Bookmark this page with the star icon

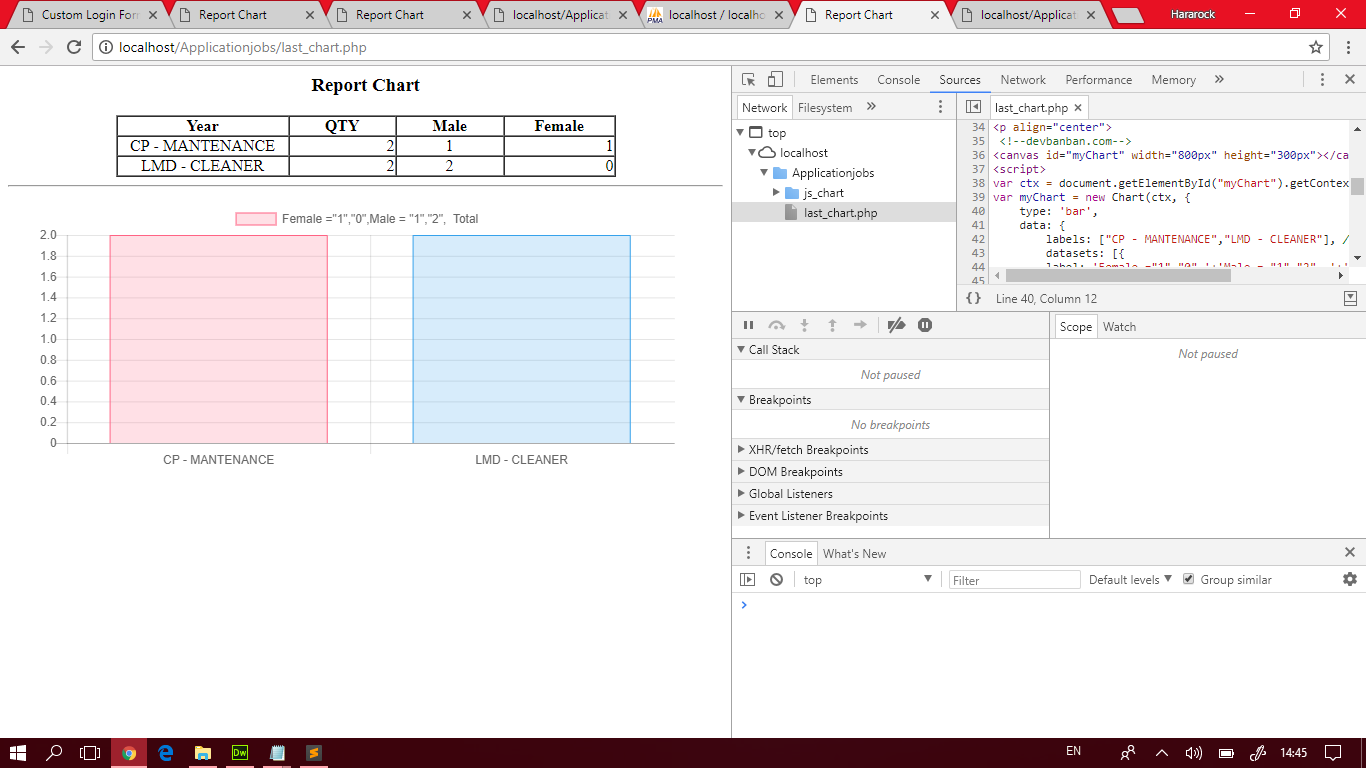click(1316, 47)
